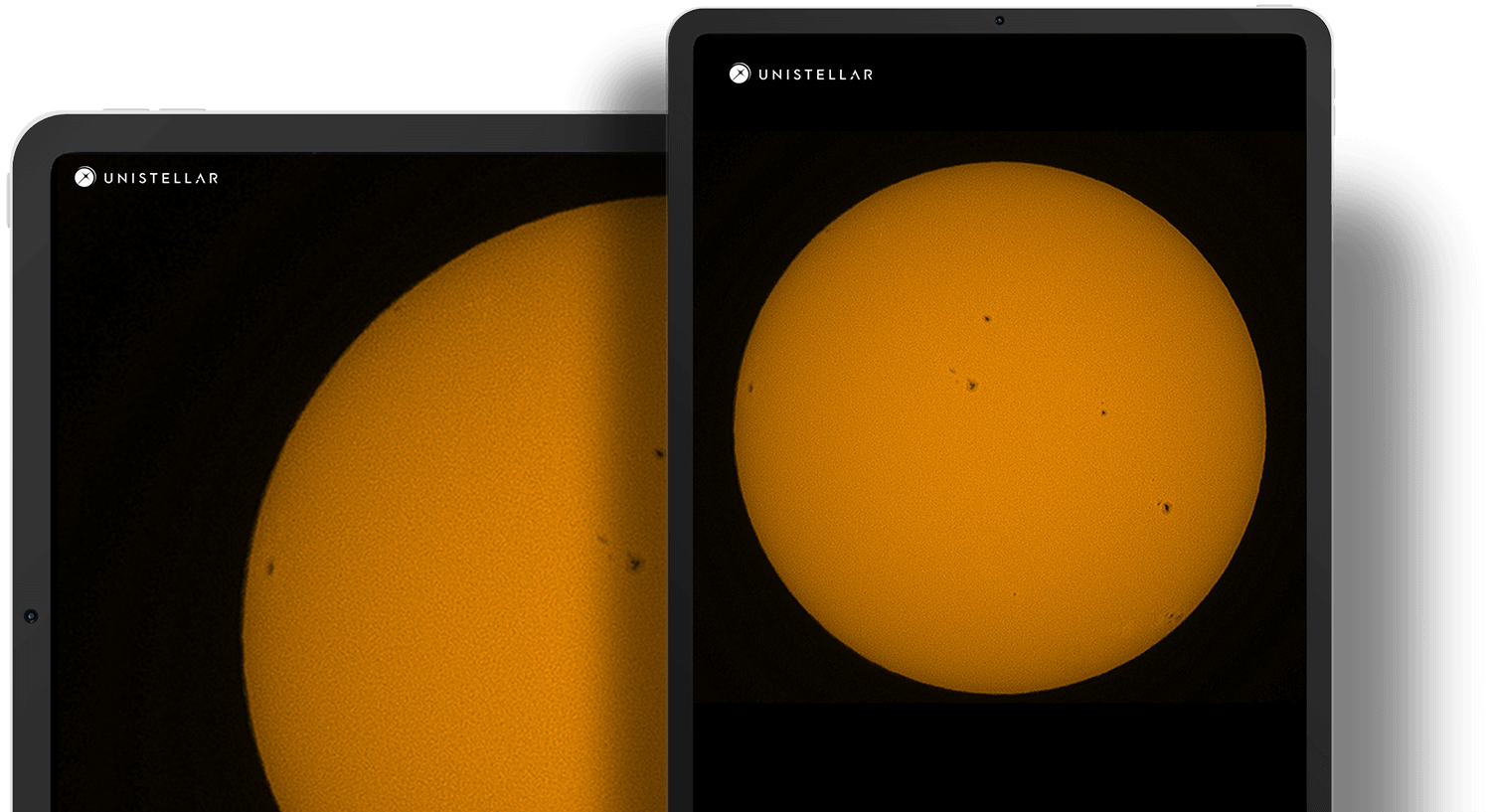Tap the front camera on portrait tablet

(x=999, y=20)
